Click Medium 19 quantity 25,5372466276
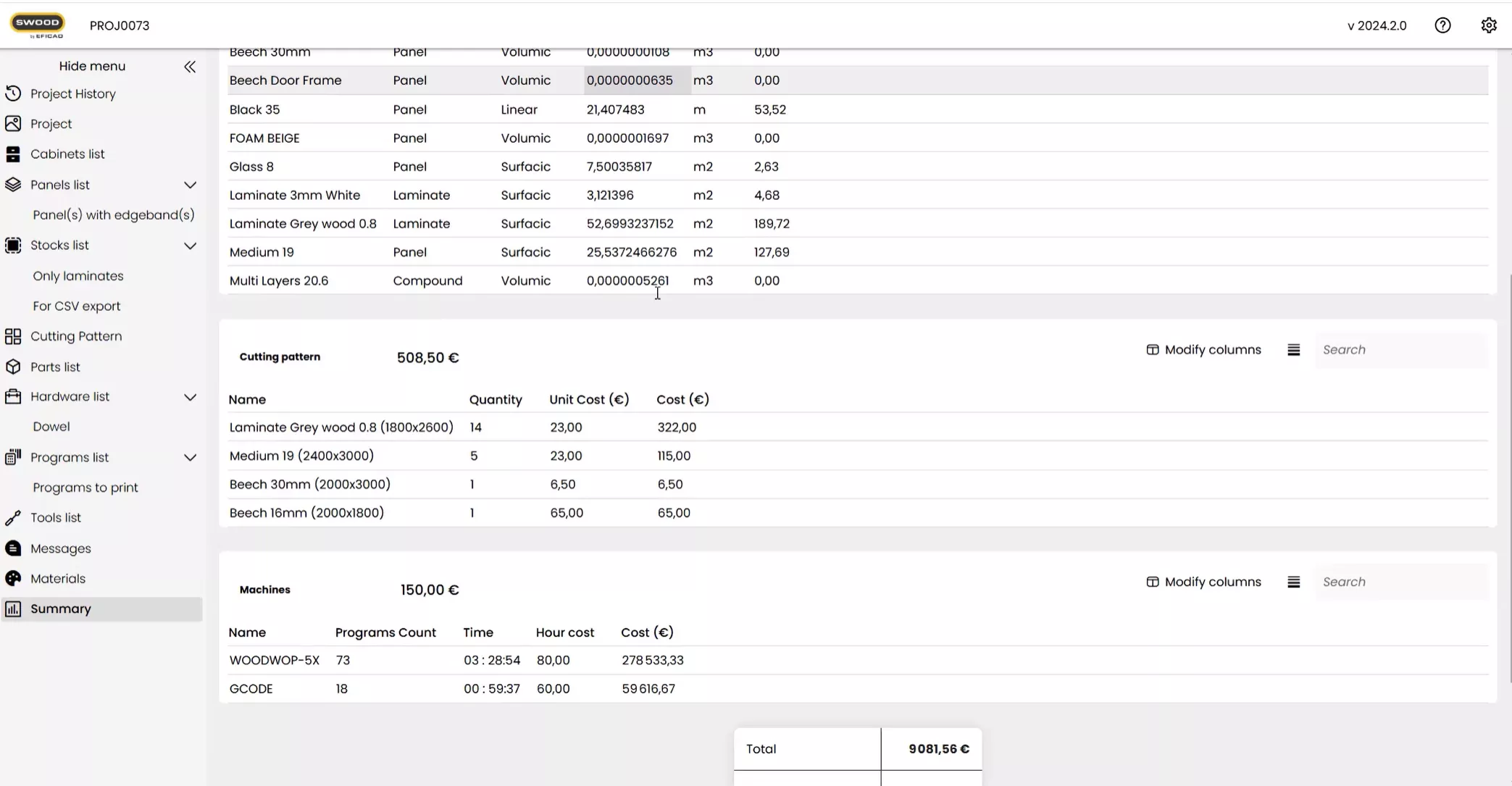 (x=632, y=252)
